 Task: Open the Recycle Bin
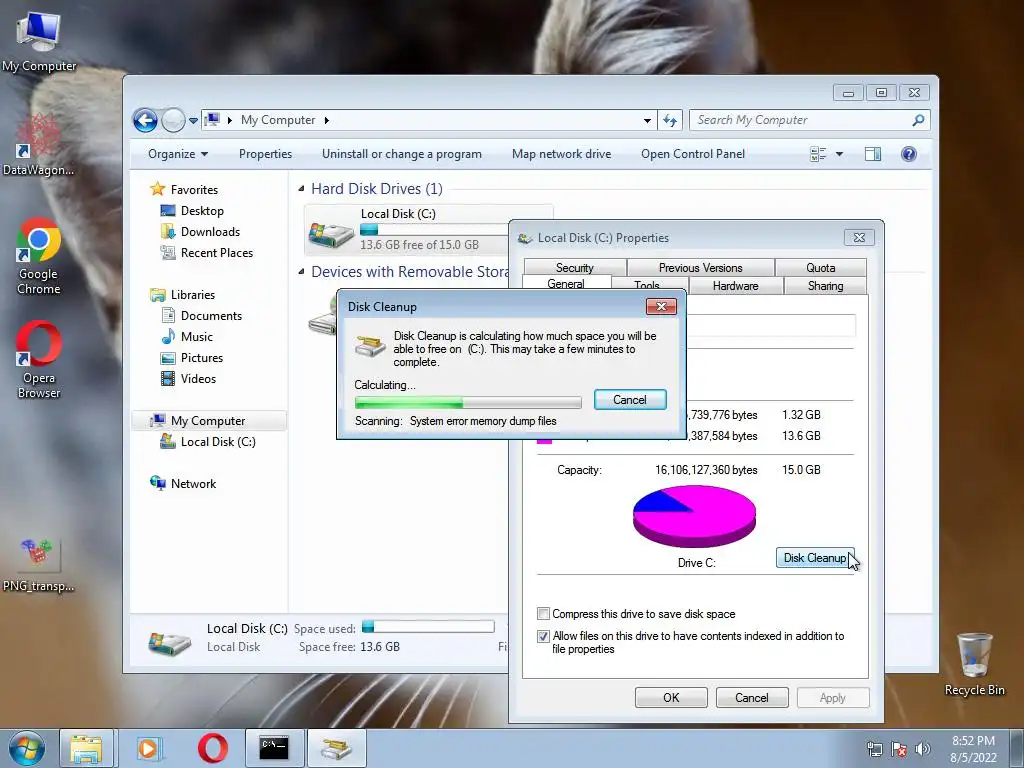[x=974, y=664]
